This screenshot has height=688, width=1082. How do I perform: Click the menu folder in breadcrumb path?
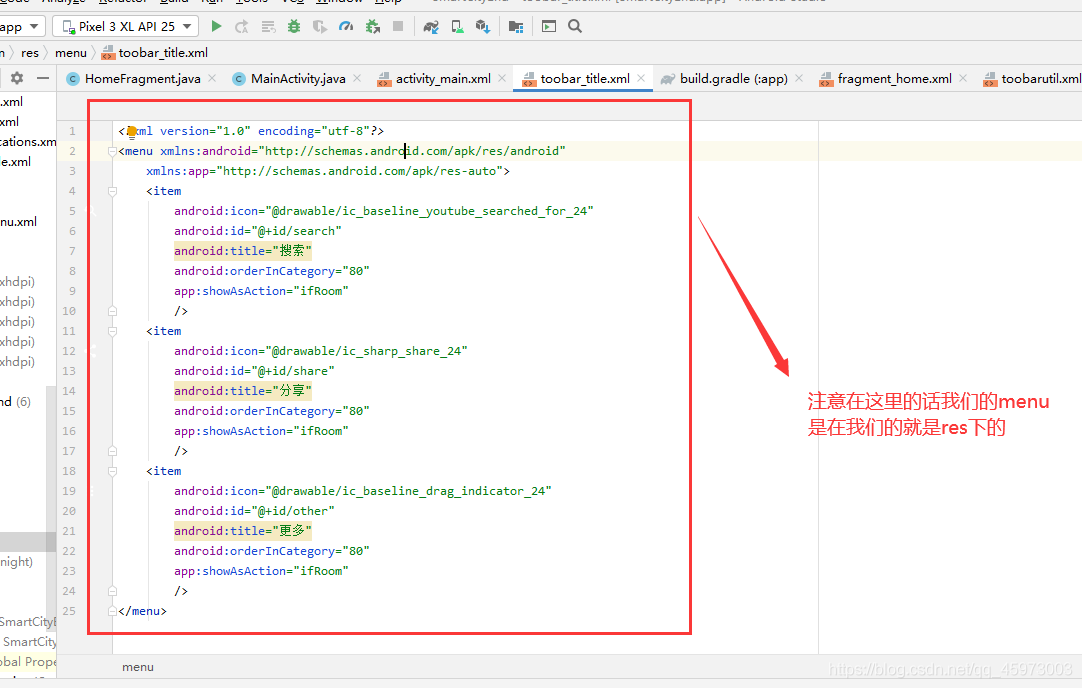(70, 53)
